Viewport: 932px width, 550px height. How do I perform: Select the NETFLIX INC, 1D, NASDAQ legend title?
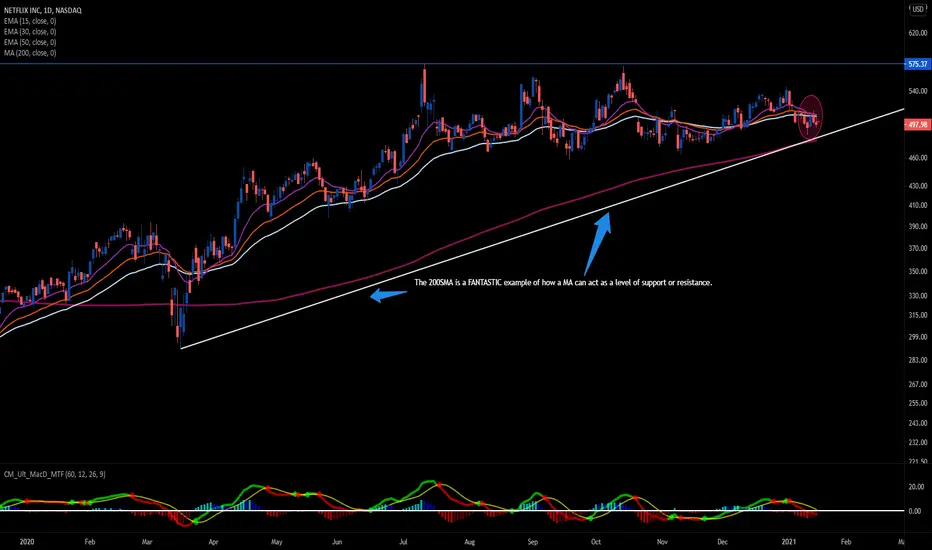(43, 10)
